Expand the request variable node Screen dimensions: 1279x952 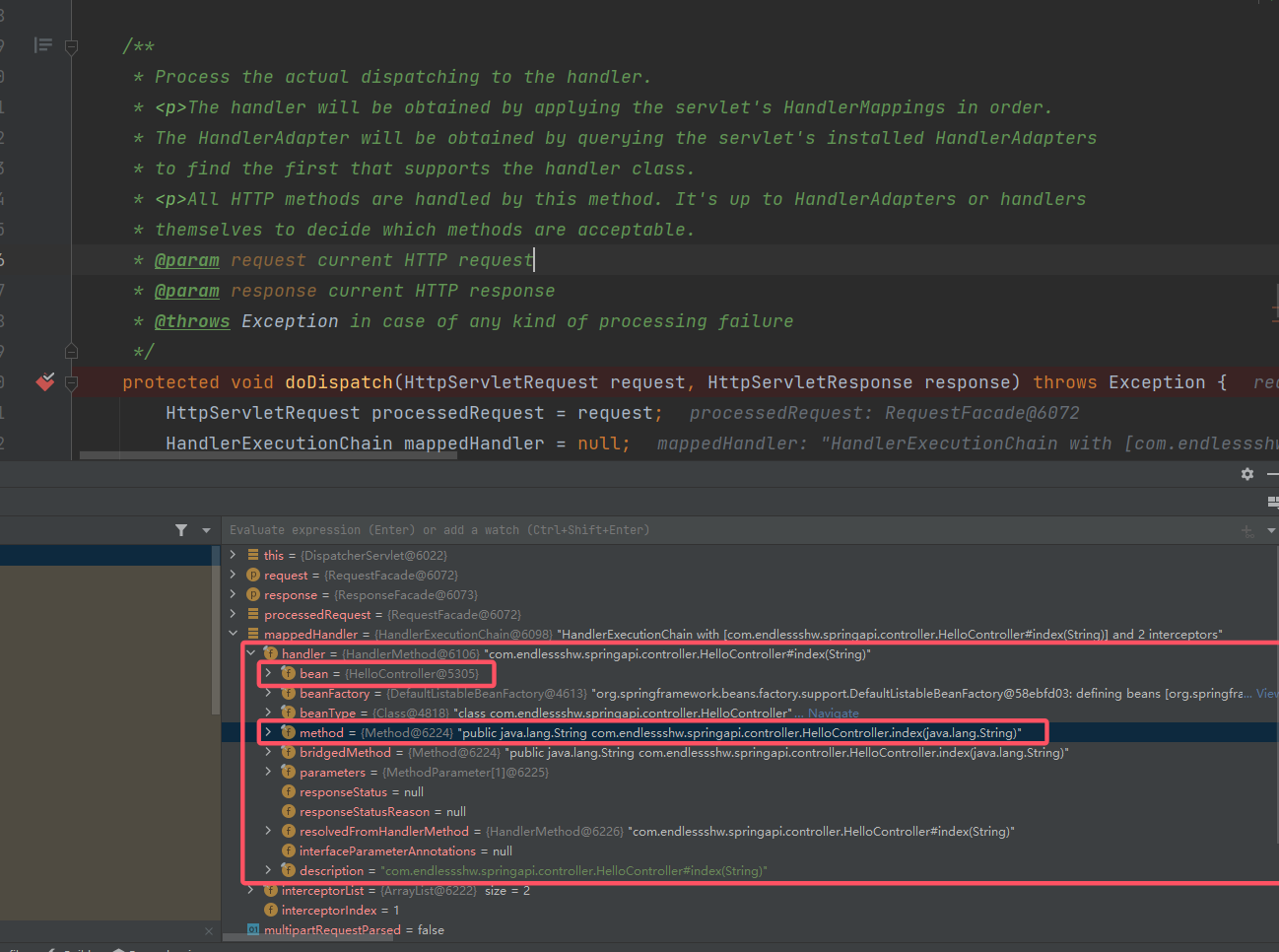click(x=233, y=575)
